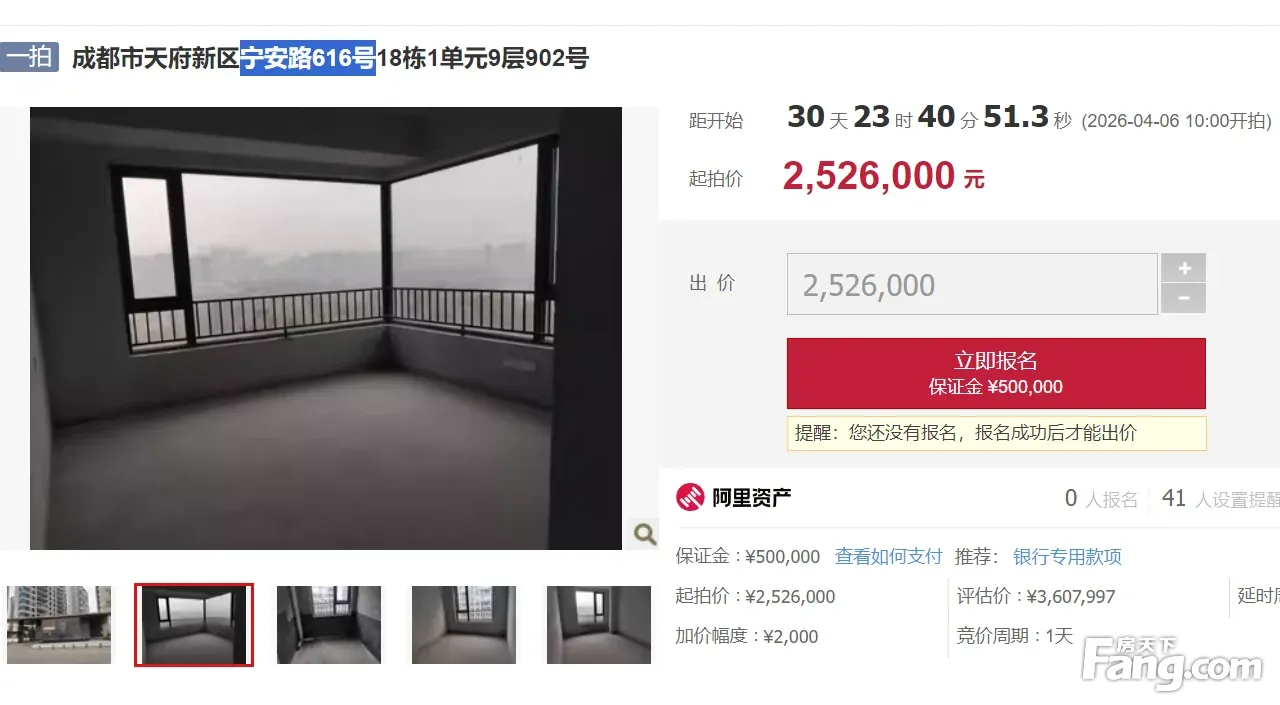Click the magnifier zoom icon on photo
Viewport: 1280px width, 705px height.
click(x=645, y=533)
